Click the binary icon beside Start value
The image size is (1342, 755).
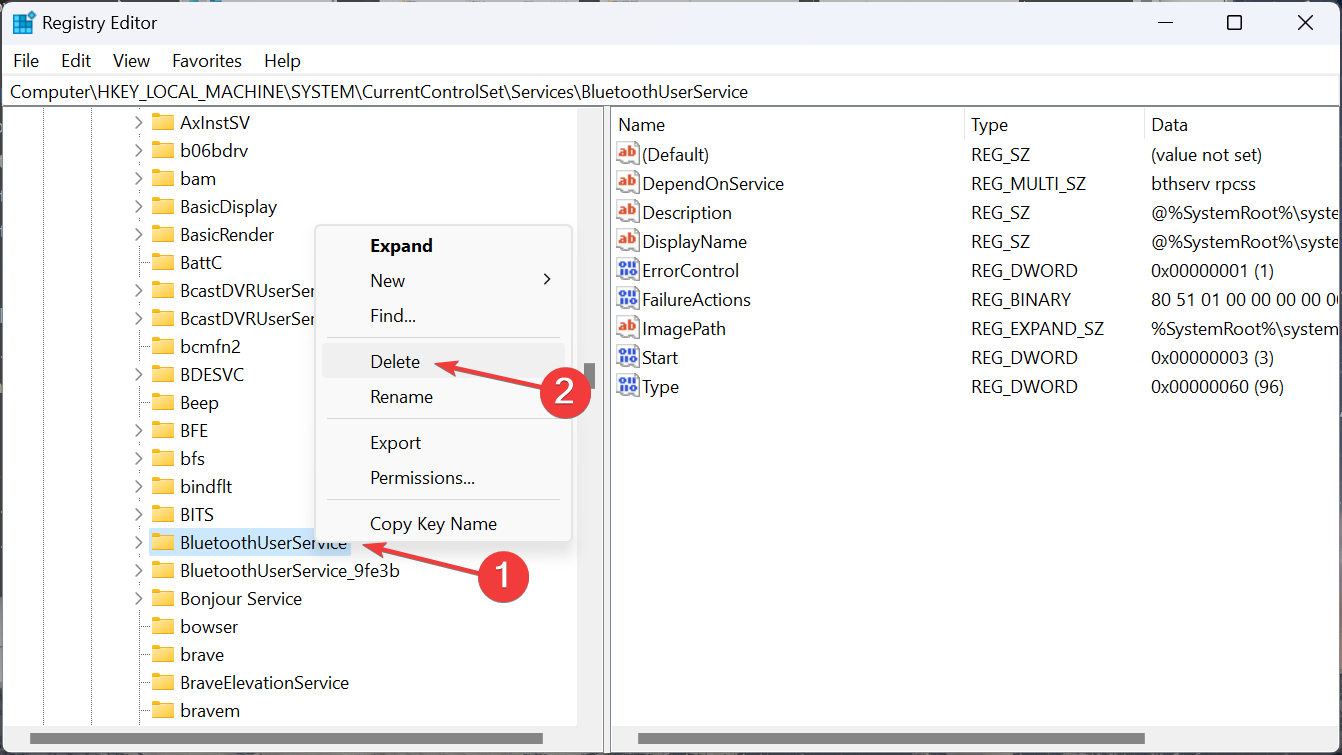628,357
